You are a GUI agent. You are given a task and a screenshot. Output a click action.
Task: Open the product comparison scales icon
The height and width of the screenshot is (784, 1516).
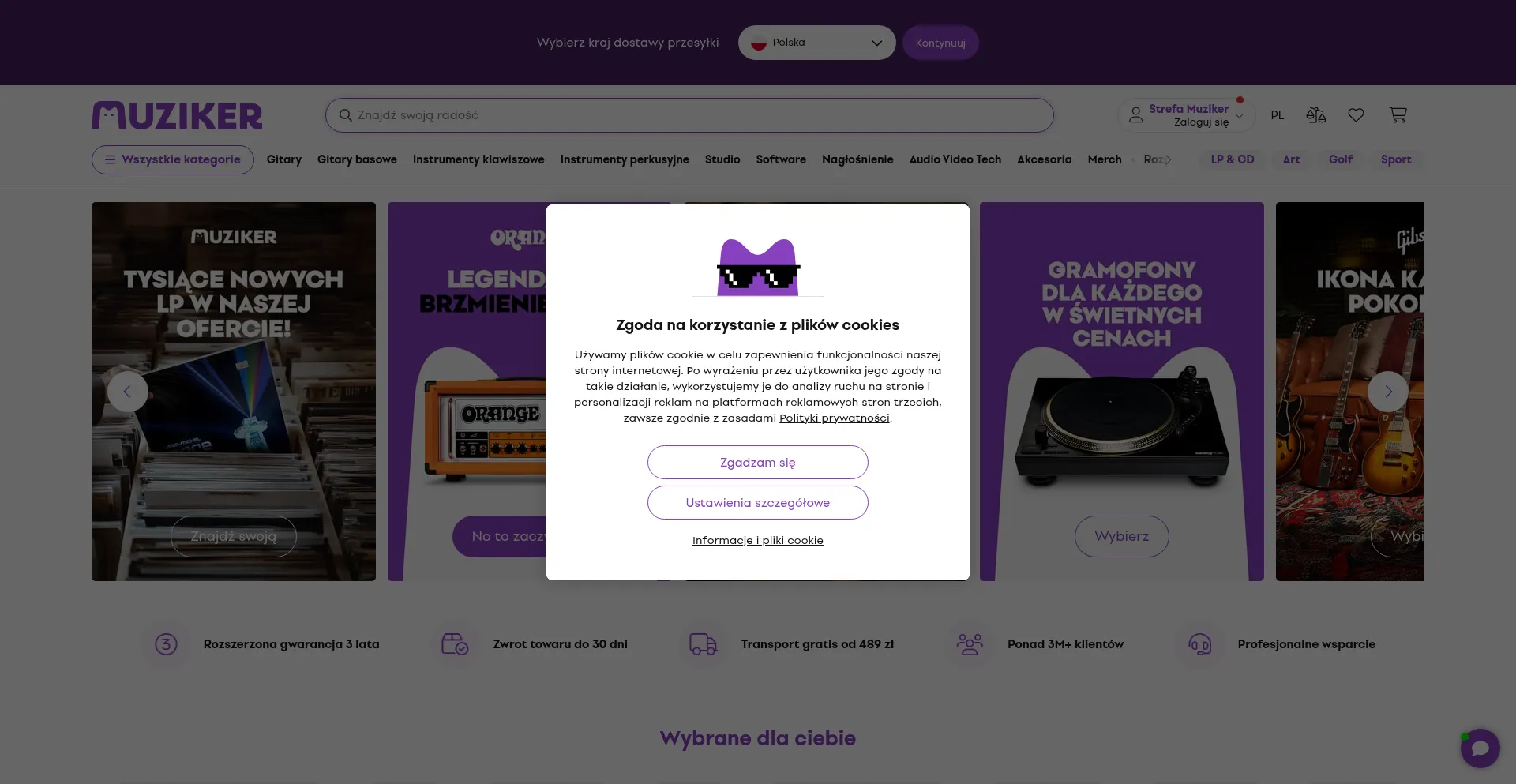pos(1315,115)
